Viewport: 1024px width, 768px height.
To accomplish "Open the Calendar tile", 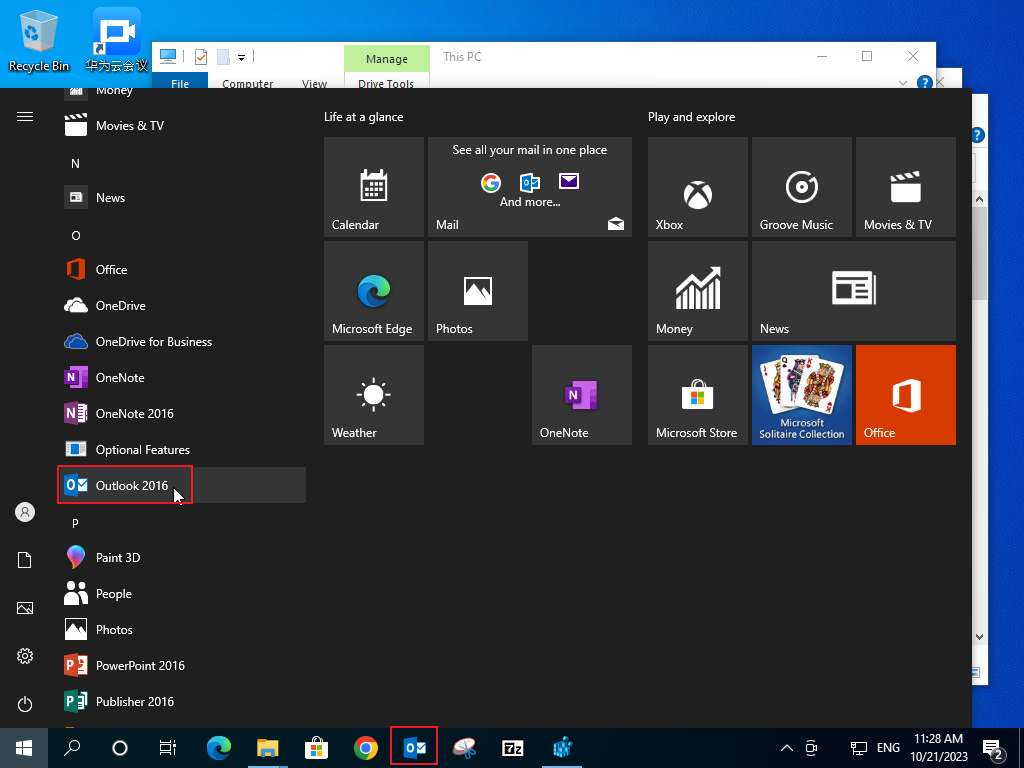I will [373, 187].
